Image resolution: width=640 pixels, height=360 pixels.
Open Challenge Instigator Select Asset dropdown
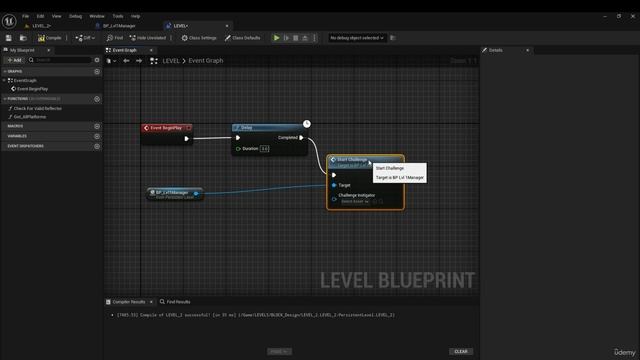click(x=355, y=201)
